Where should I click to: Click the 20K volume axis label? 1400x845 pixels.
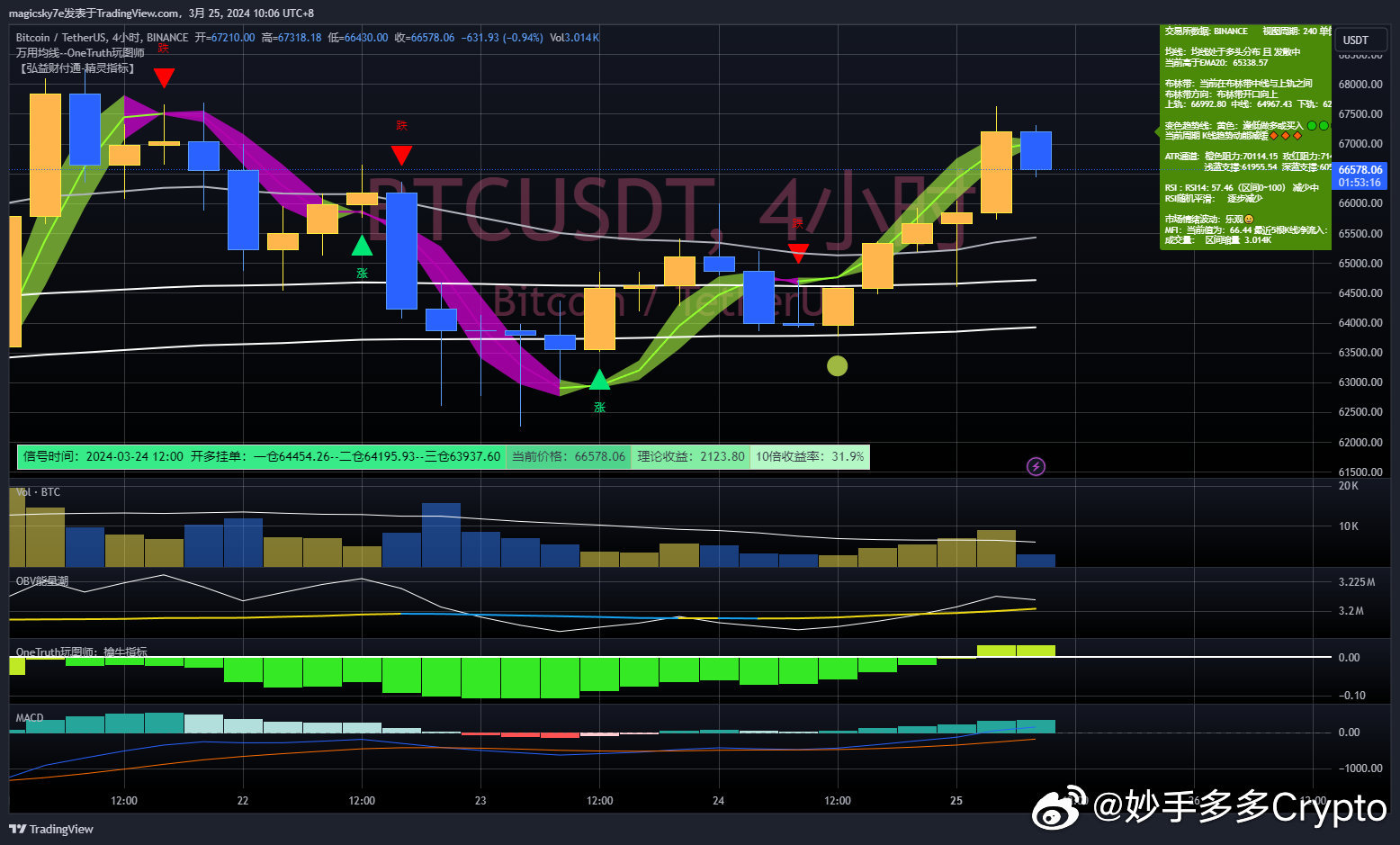pyautogui.click(x=1349, y=486)
